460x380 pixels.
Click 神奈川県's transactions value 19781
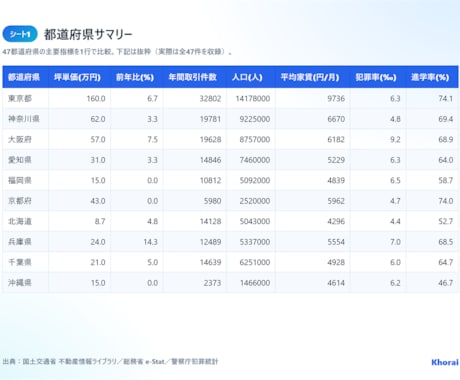point(210,119)
